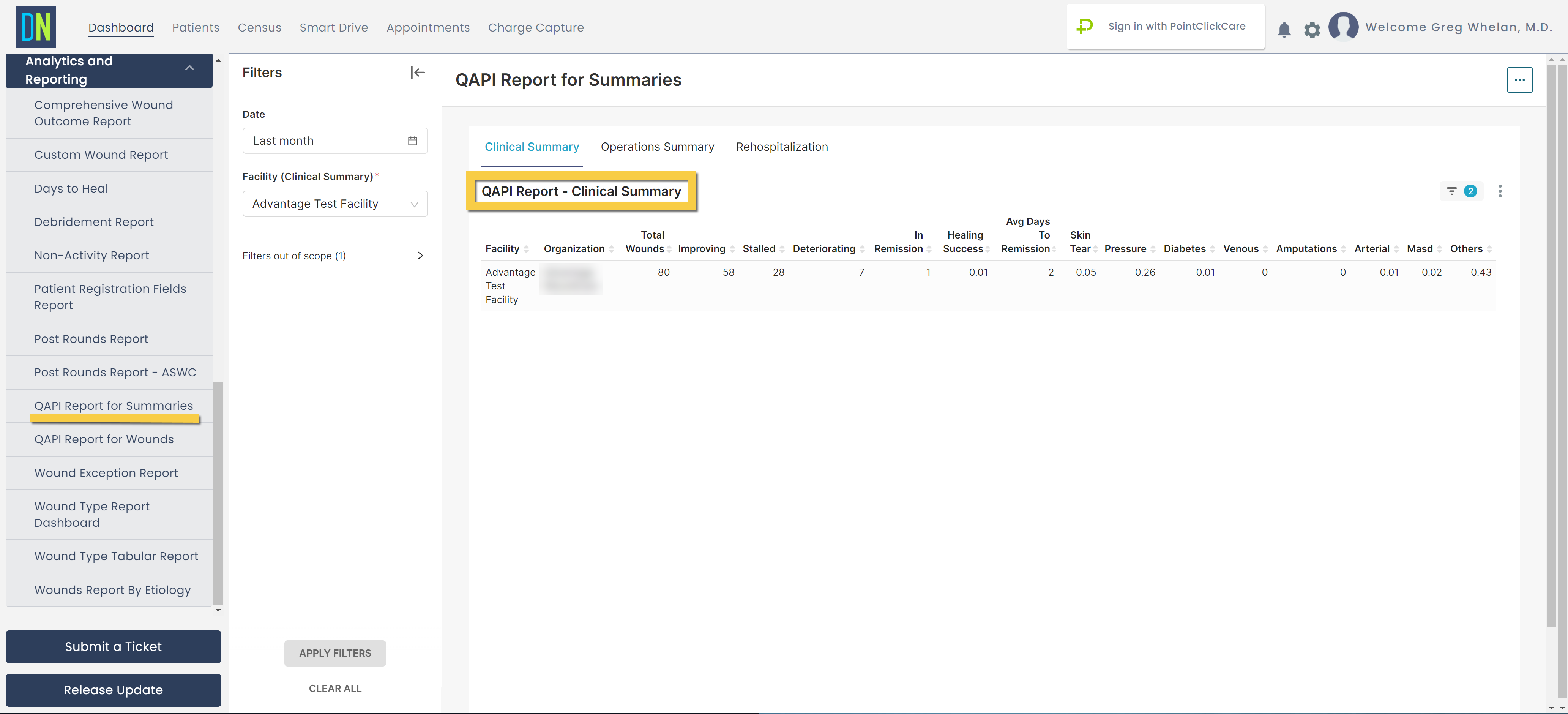The image size is (1568, 714).
Task: Sort table by Total Wounds column
Action: [668, 249]
